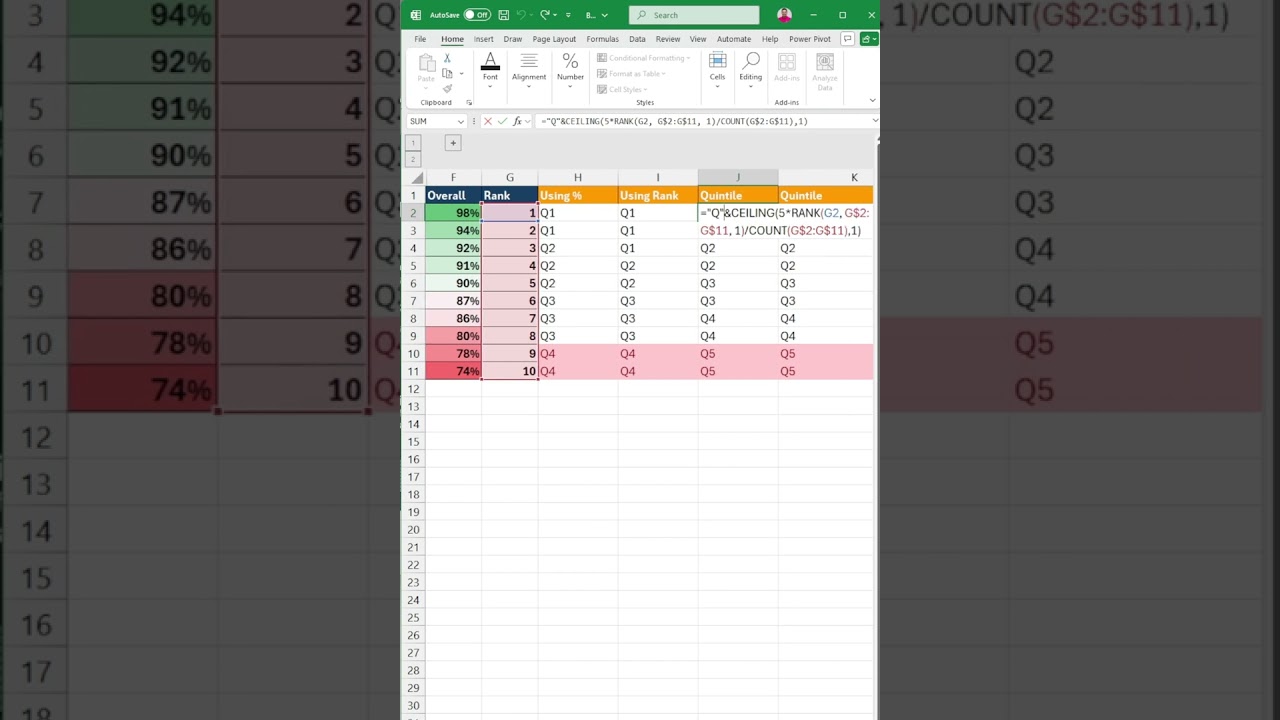Open the Font group icon
The image size is (1280, 720).
490,62
